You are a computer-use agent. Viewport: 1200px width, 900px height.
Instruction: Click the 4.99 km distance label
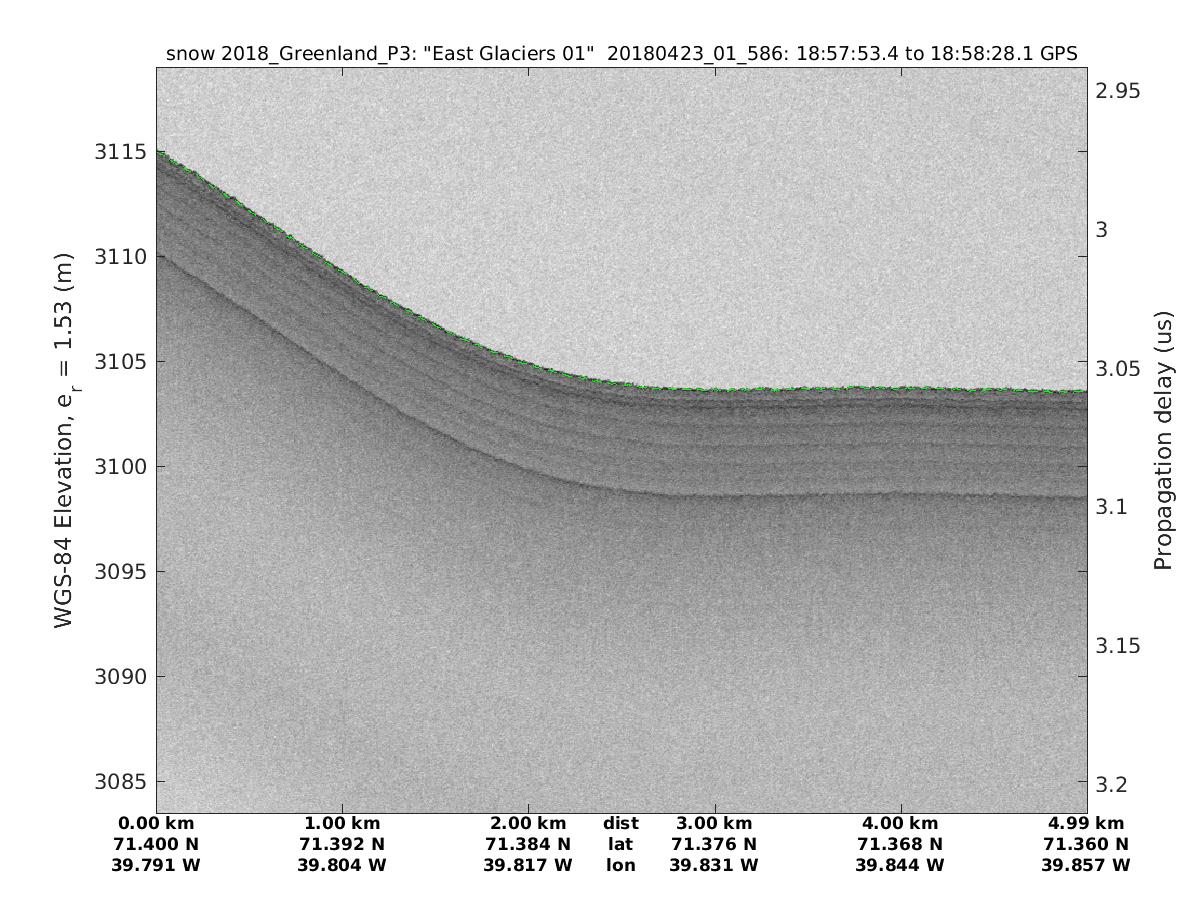pyautogui.click(x=1086, y=824)
